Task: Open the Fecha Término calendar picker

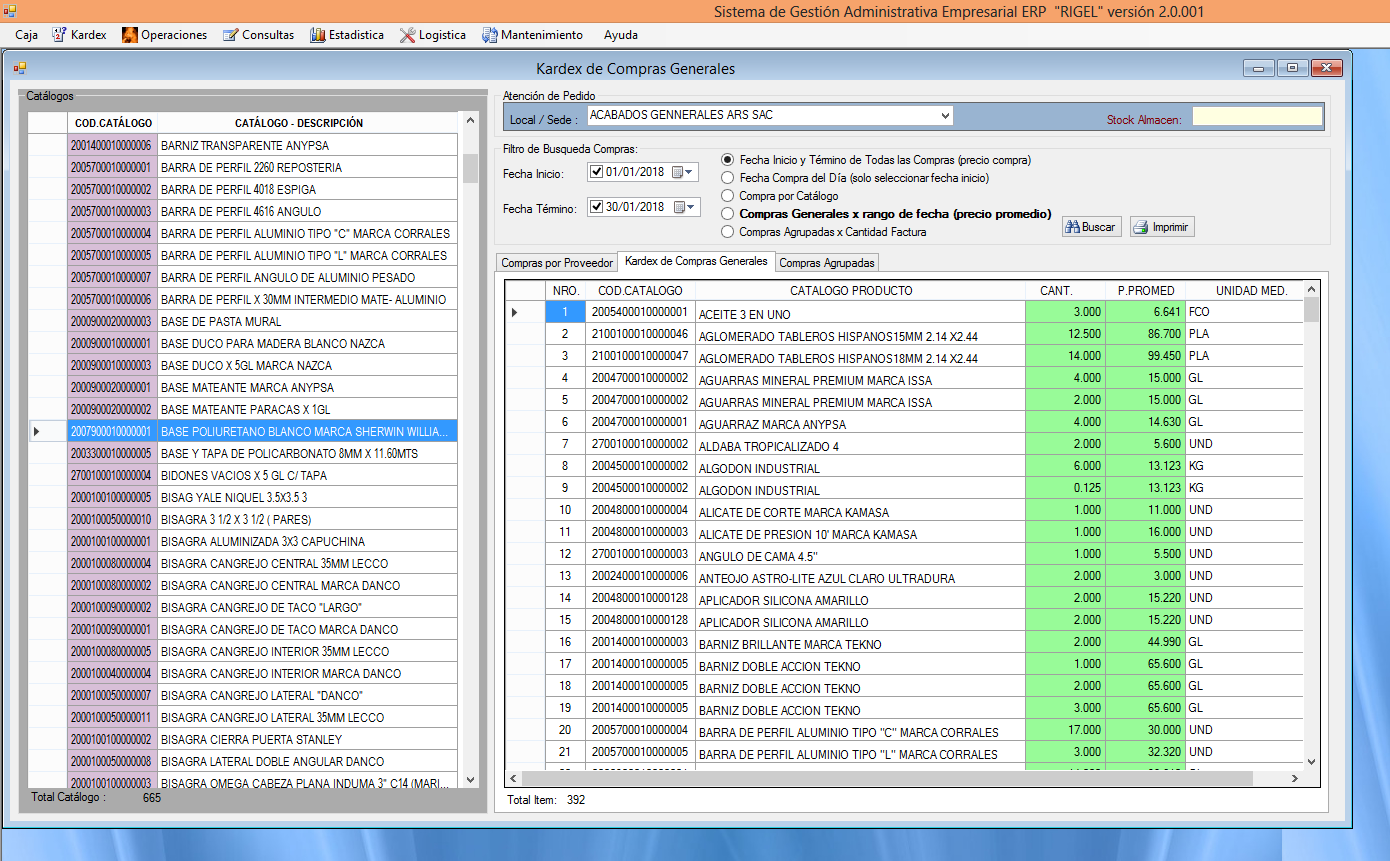Action: (685, 207)
